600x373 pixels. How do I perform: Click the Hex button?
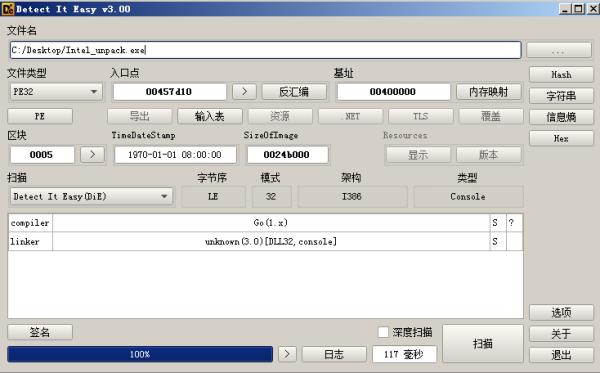(x=561, y=138)
